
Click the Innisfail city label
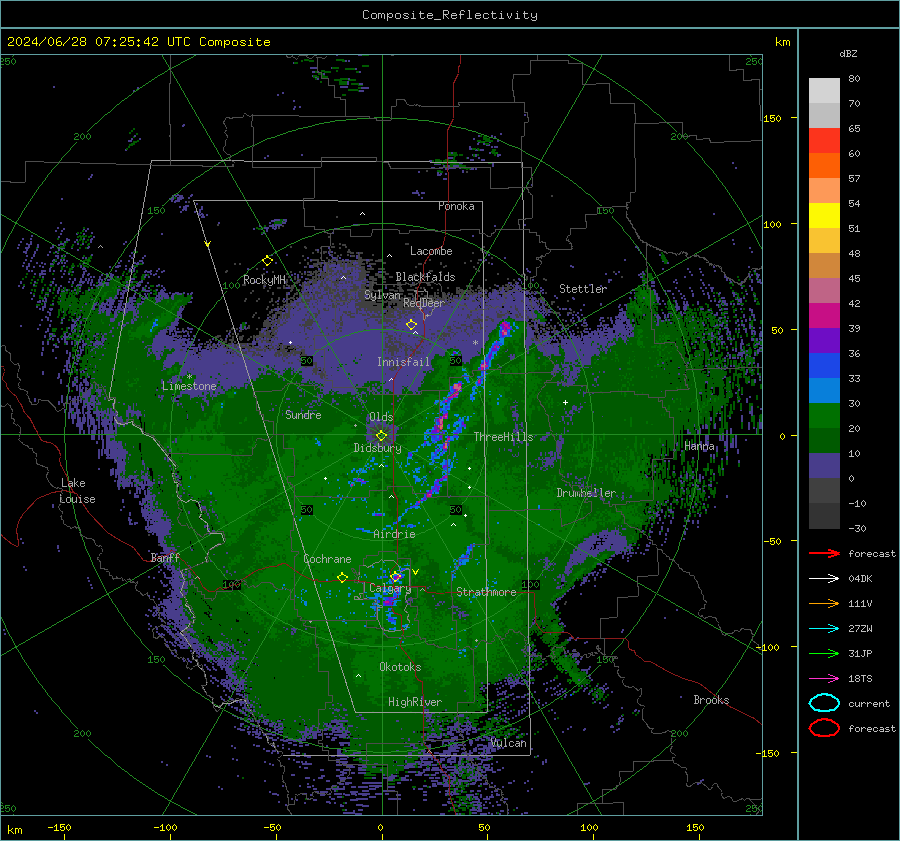point(403,362)
